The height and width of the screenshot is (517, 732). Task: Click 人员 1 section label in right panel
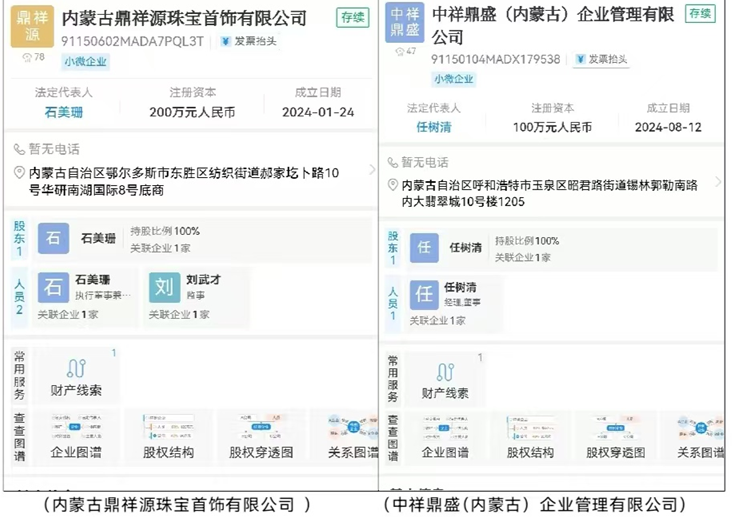[x=393, y=304]
